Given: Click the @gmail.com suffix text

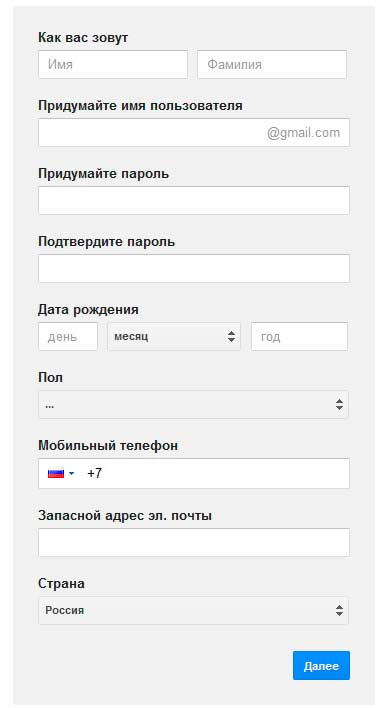Looking at the screenshot, I should coord(303,133).
